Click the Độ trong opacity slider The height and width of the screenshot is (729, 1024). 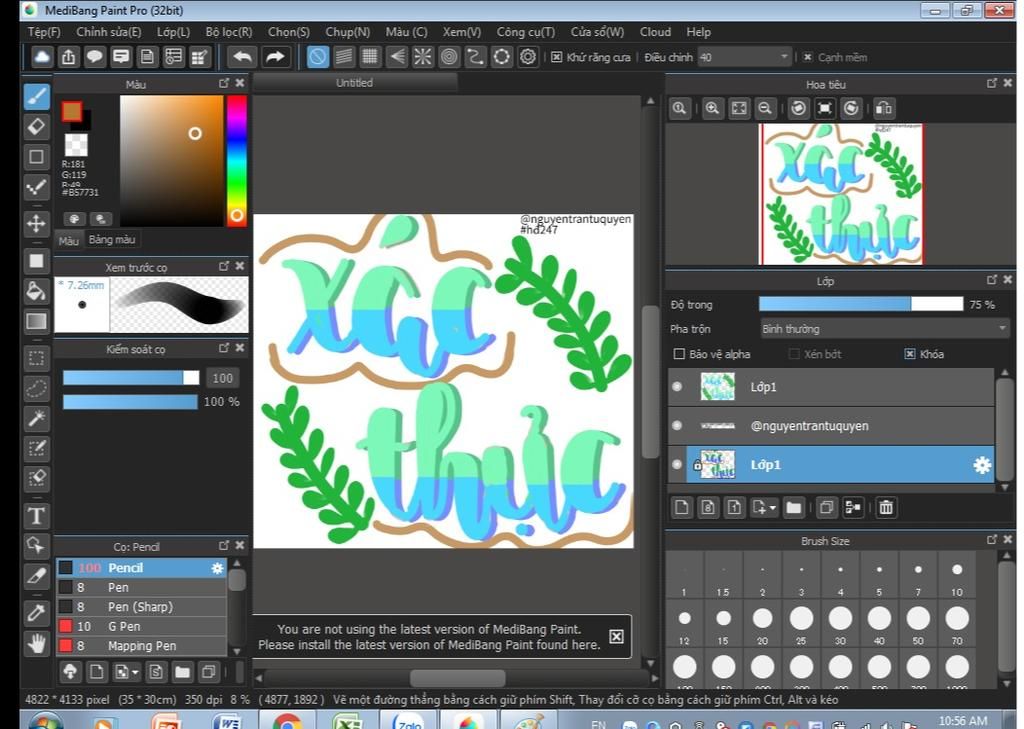coord(861,304)
